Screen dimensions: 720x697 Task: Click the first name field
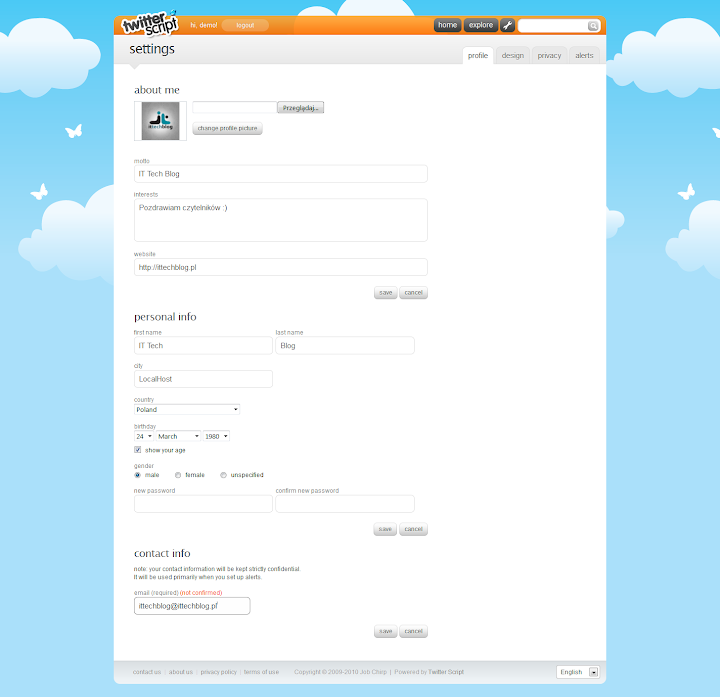point(203,345)
